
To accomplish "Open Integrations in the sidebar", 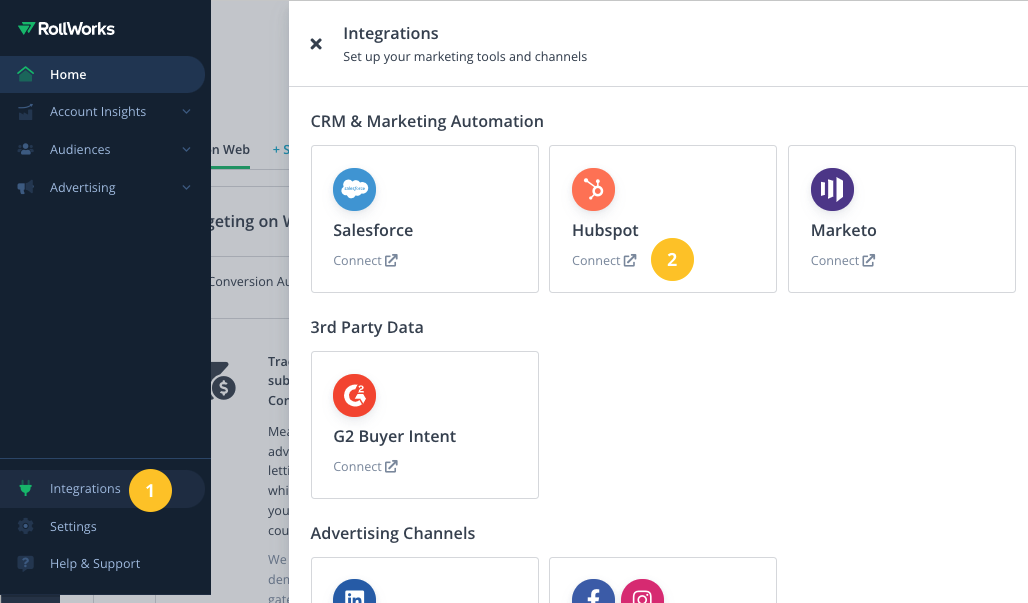I will (102, 488).
